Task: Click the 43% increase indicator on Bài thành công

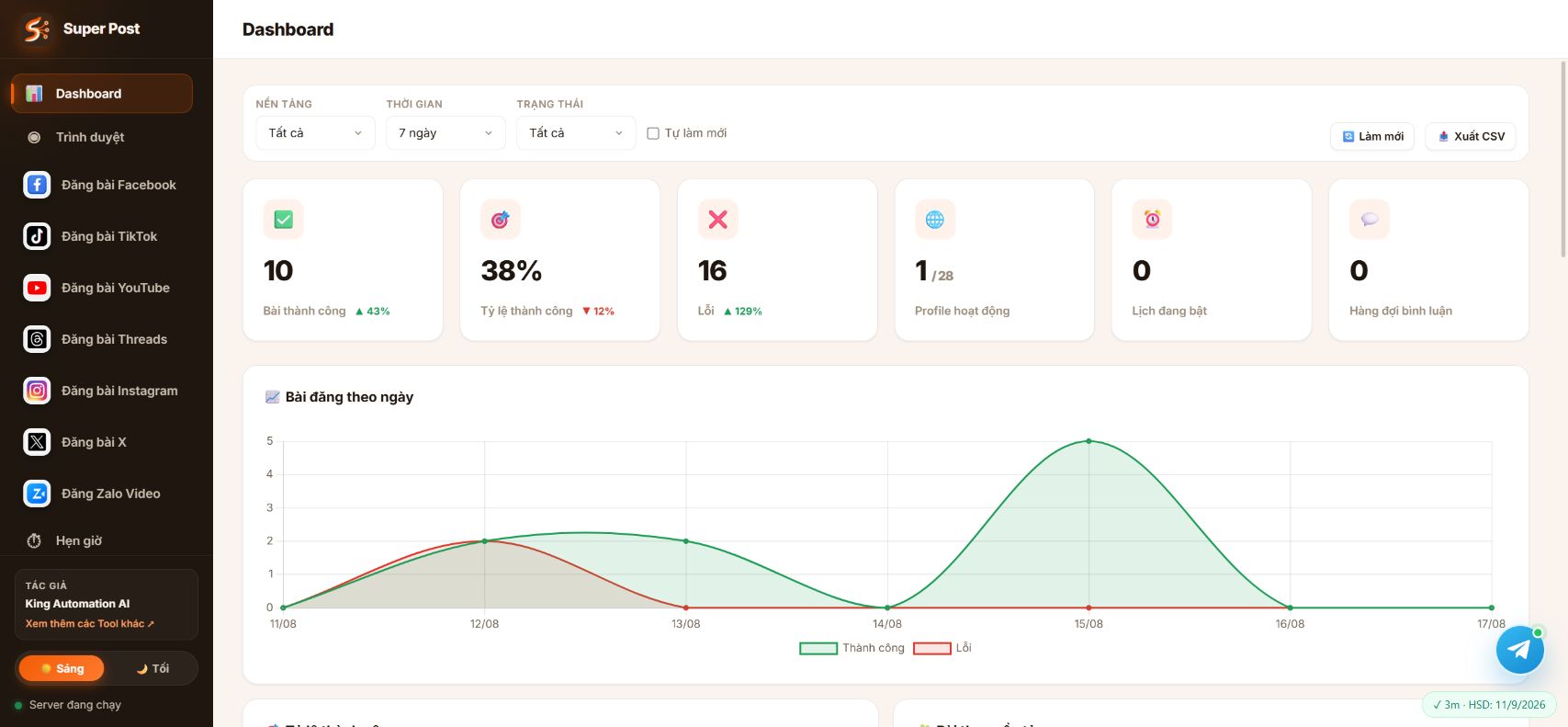Action: point(373,312)
